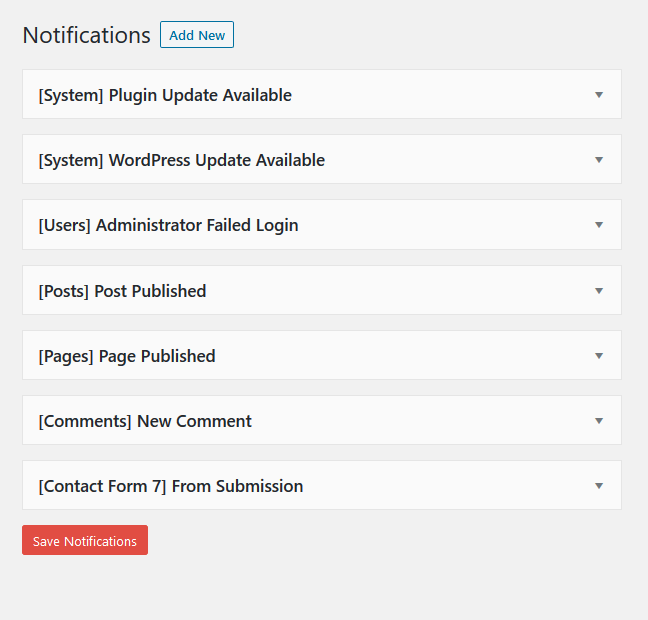Expand the New Comment arrow icon

tap(599, 421)
